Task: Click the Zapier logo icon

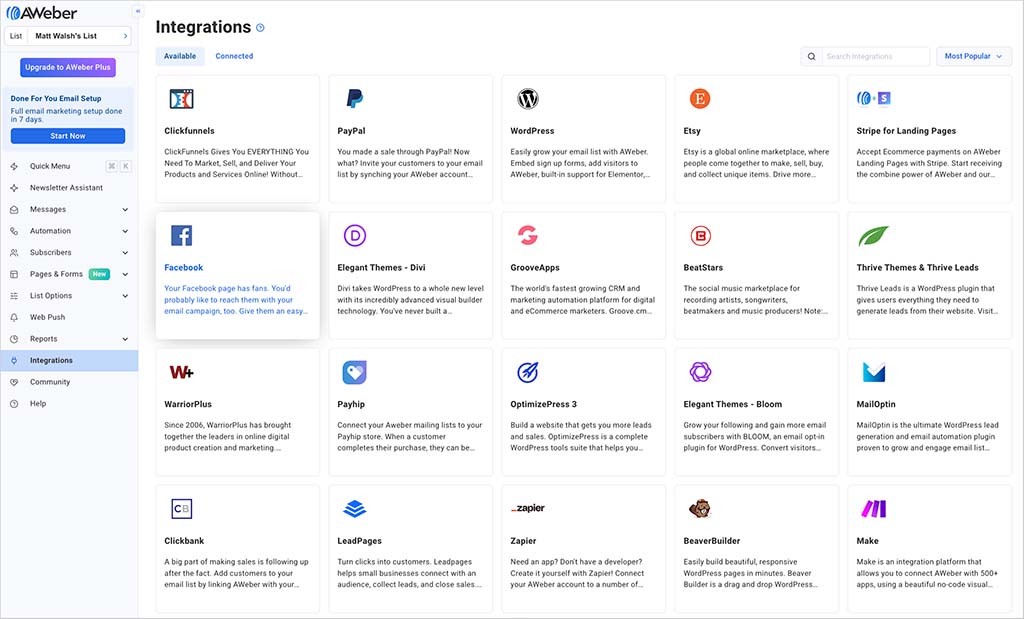Action: tap(528, 508)
